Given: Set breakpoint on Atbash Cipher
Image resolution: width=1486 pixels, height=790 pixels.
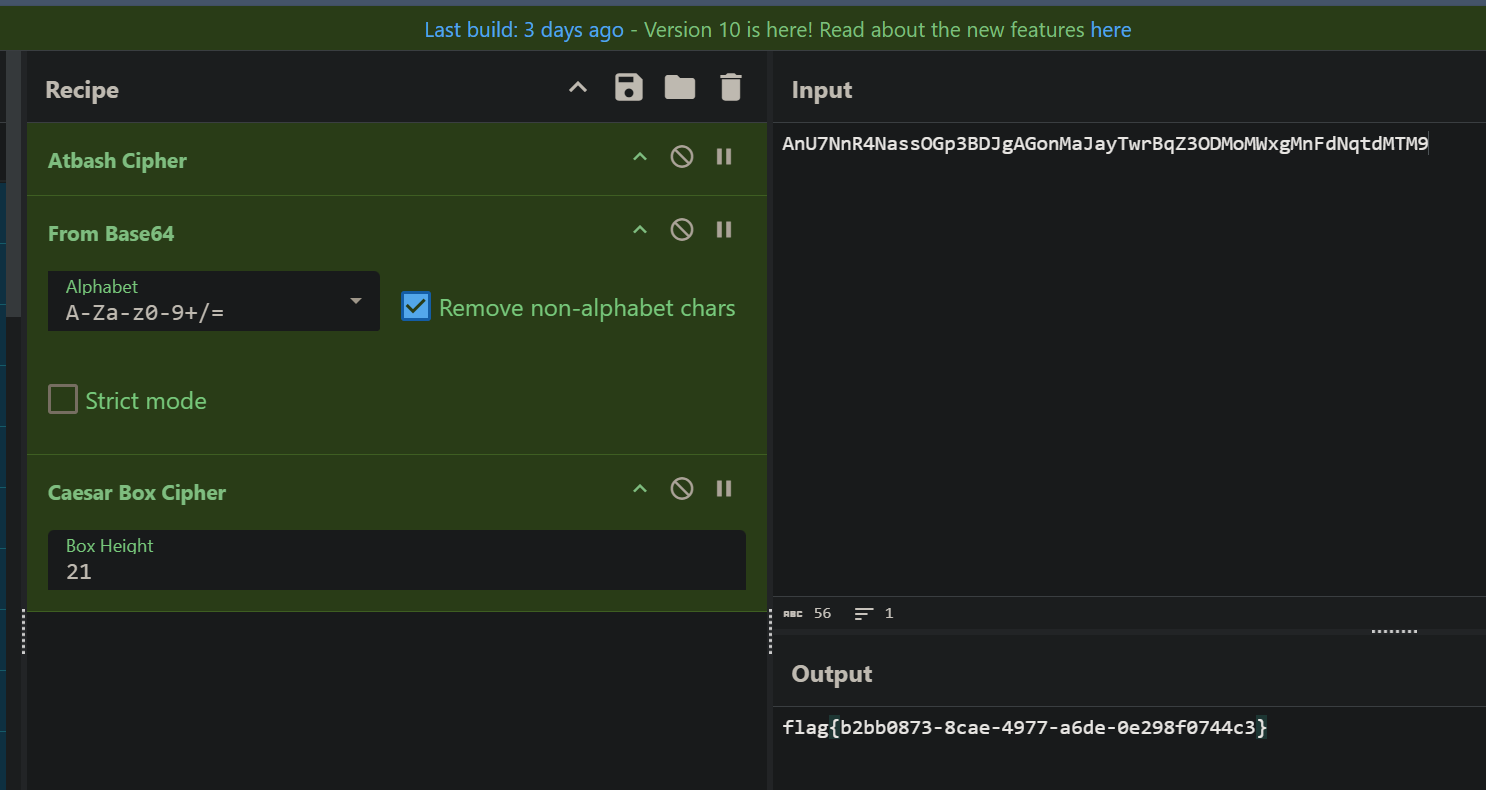Looking at the screenshot, I should (724, 157).
